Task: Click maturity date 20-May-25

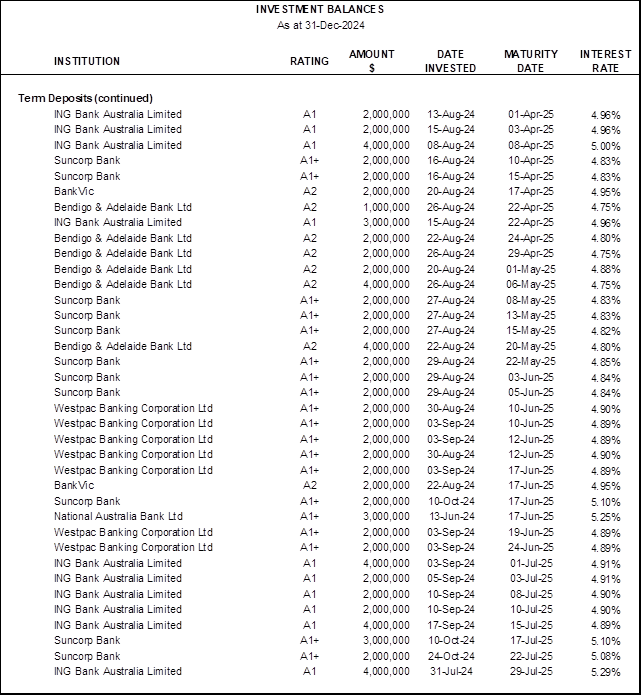Action: click(x=531, y=347)
